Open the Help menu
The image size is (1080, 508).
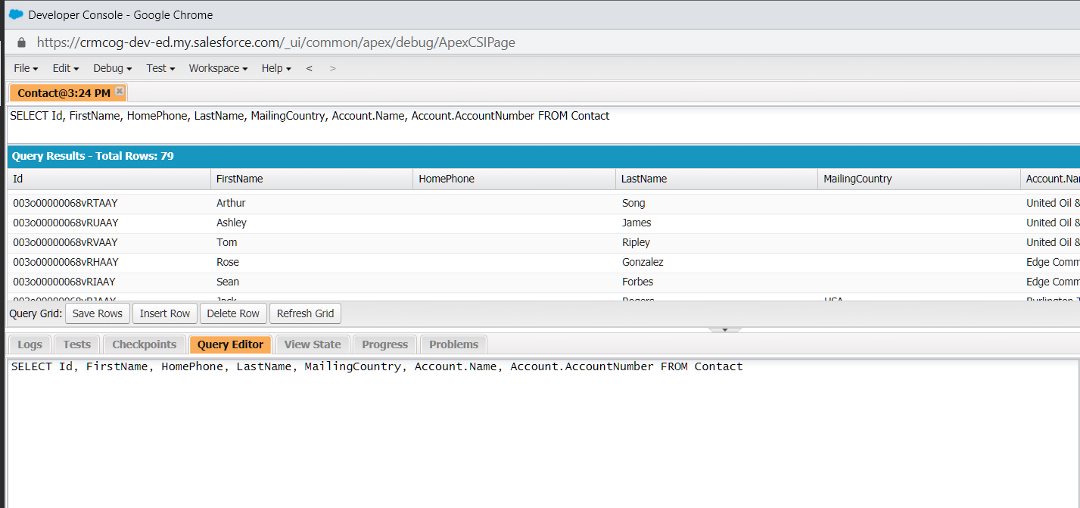276,68
